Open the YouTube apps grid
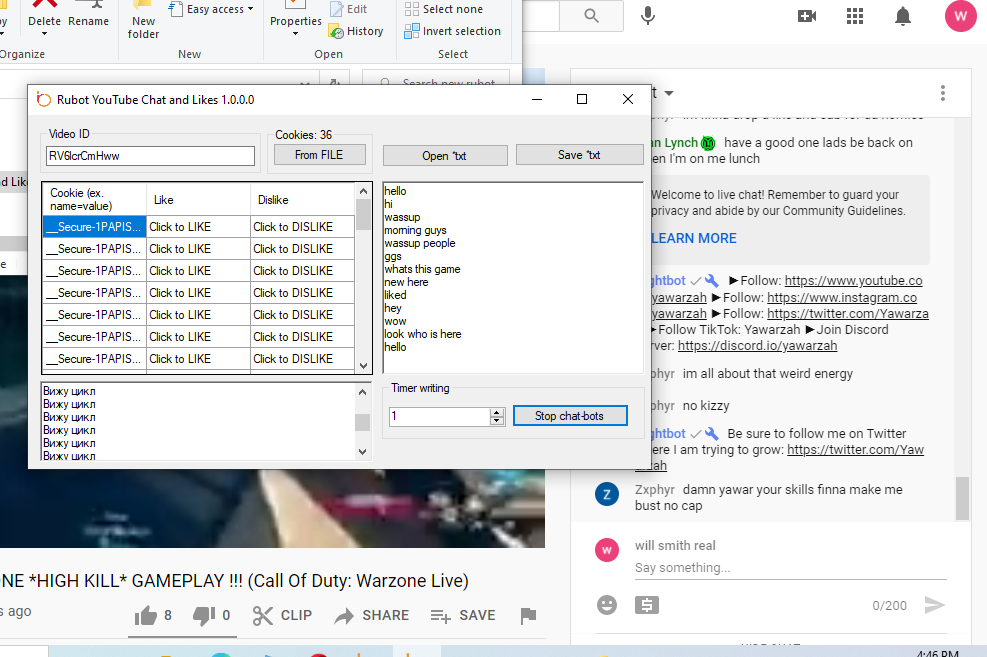This screenshot has width=987, height=657. tap(855, 16)
